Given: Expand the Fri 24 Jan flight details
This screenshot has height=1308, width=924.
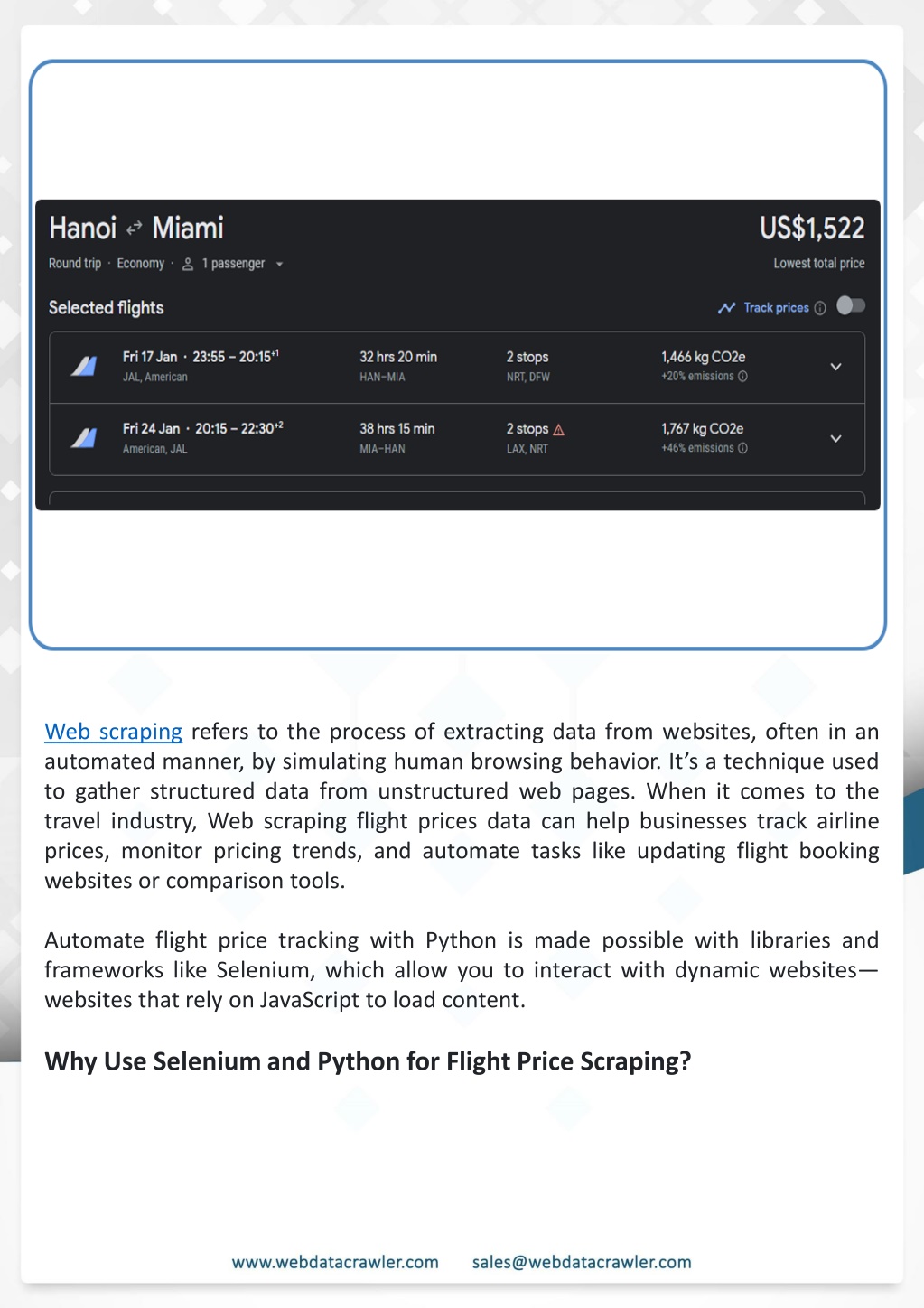Looking at the screenshot, I should click(x=835, y=438).
